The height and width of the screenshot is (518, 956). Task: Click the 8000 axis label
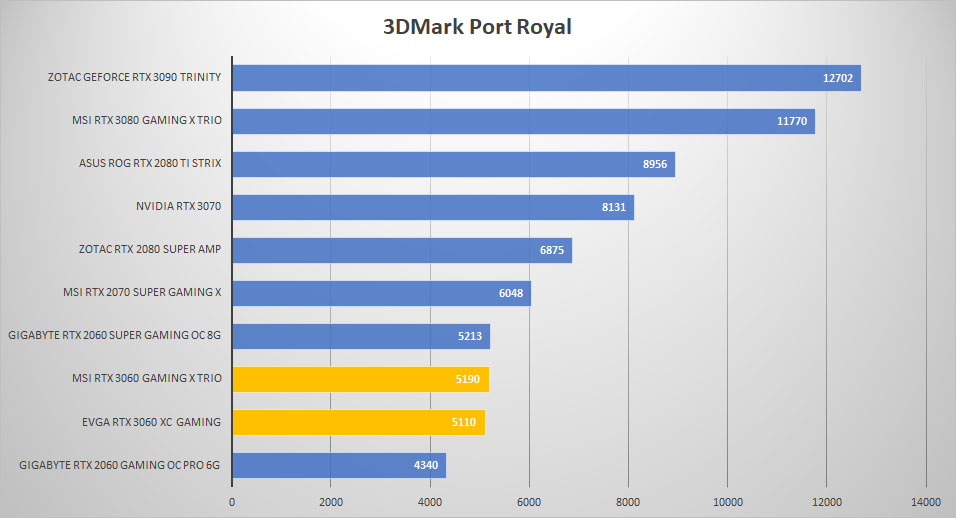[628, 502]
